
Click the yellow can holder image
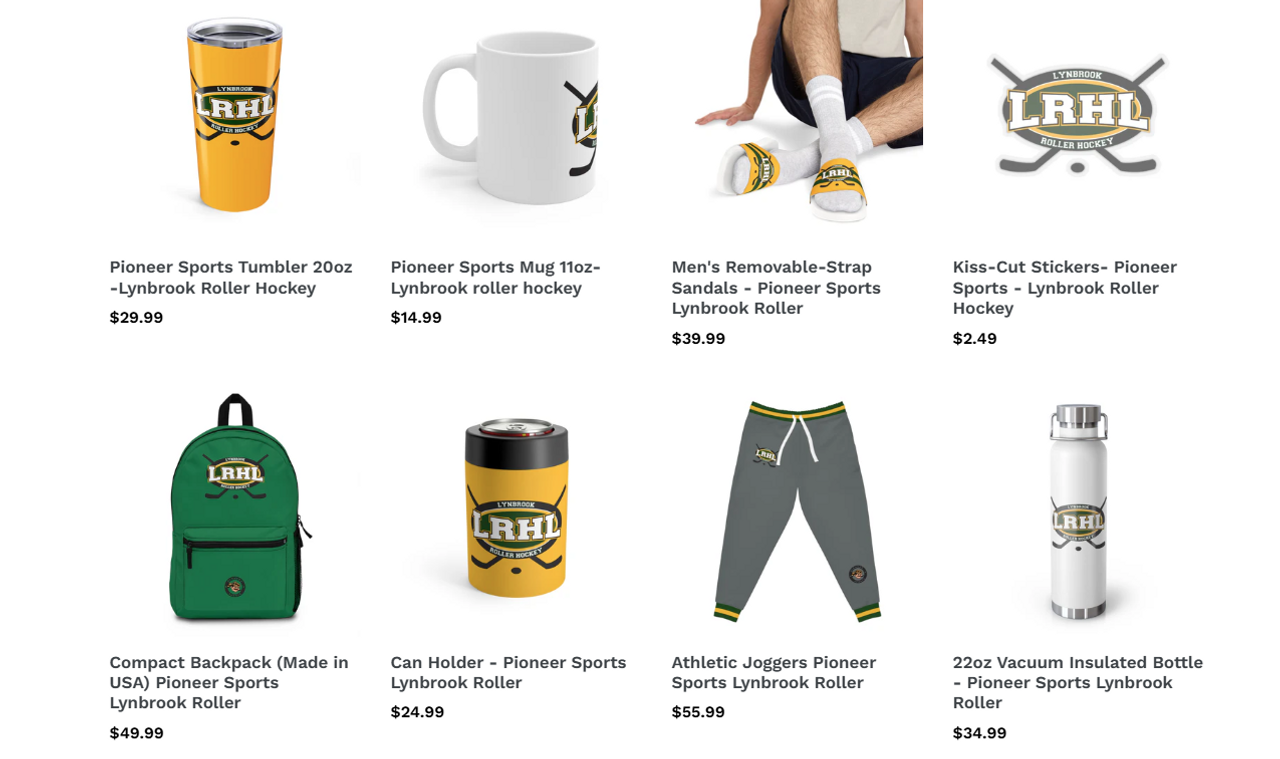point(516,508)
